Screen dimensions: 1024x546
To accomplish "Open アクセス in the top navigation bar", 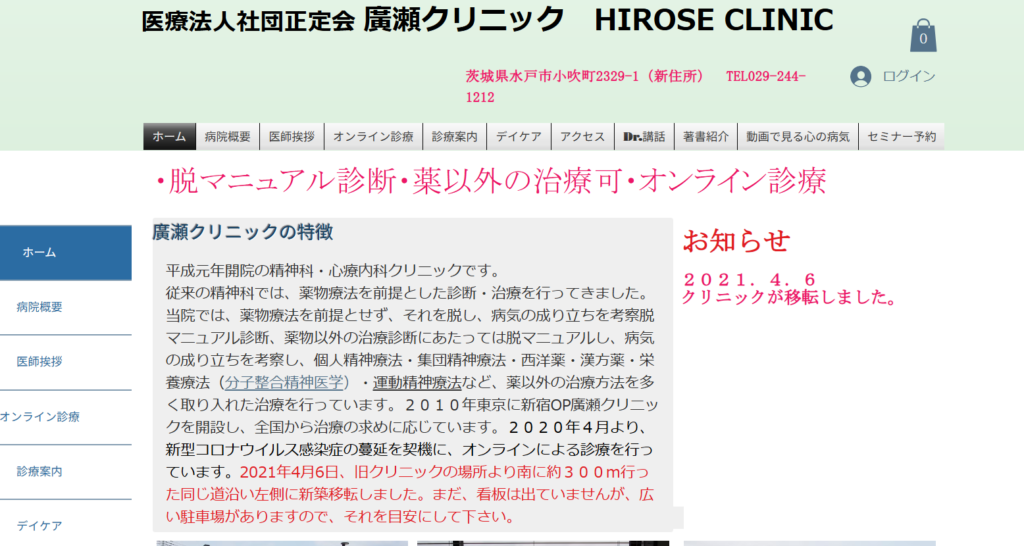I will [582, 137].
